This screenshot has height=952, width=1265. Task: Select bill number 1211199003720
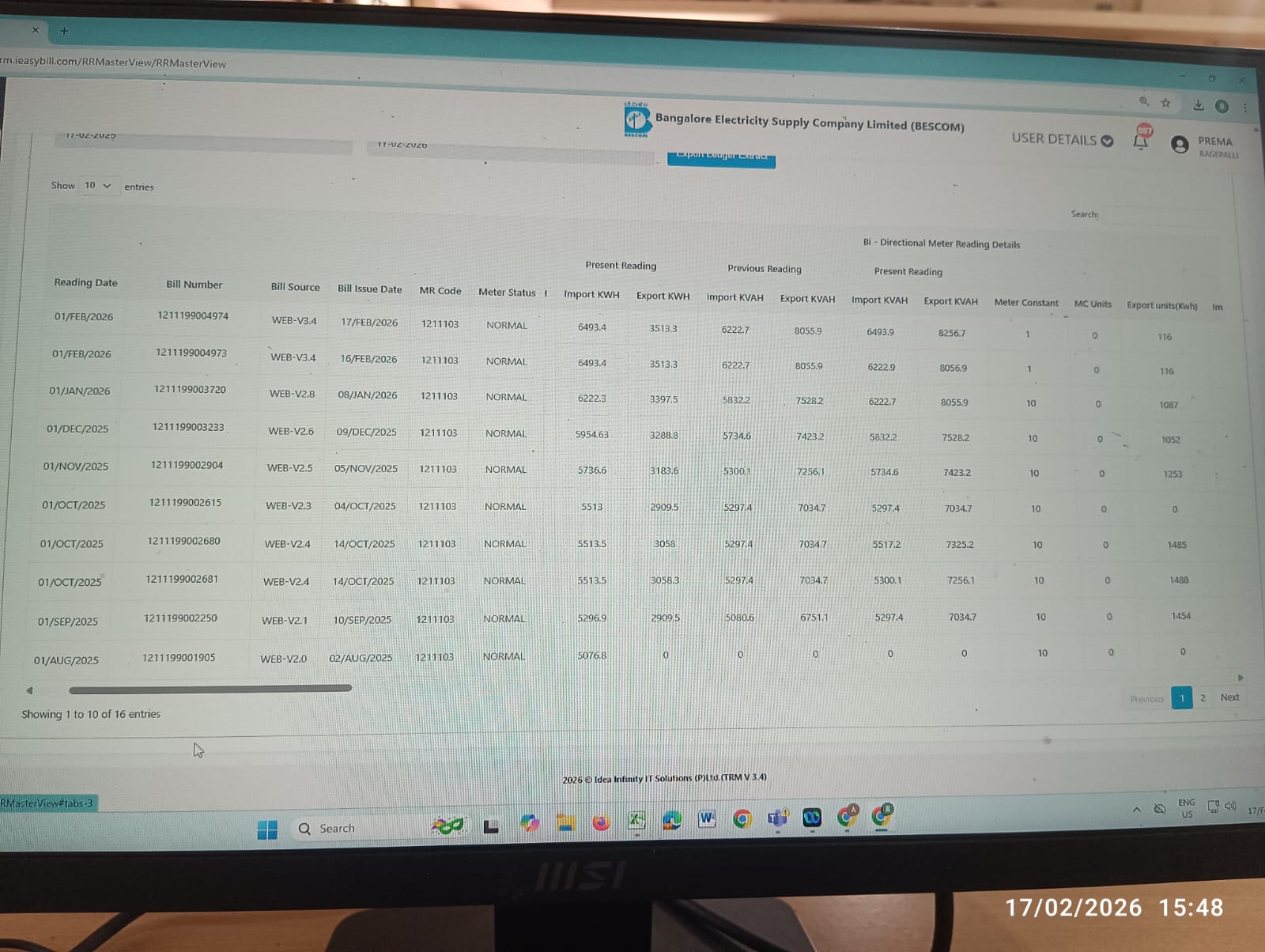pos(190,390)
